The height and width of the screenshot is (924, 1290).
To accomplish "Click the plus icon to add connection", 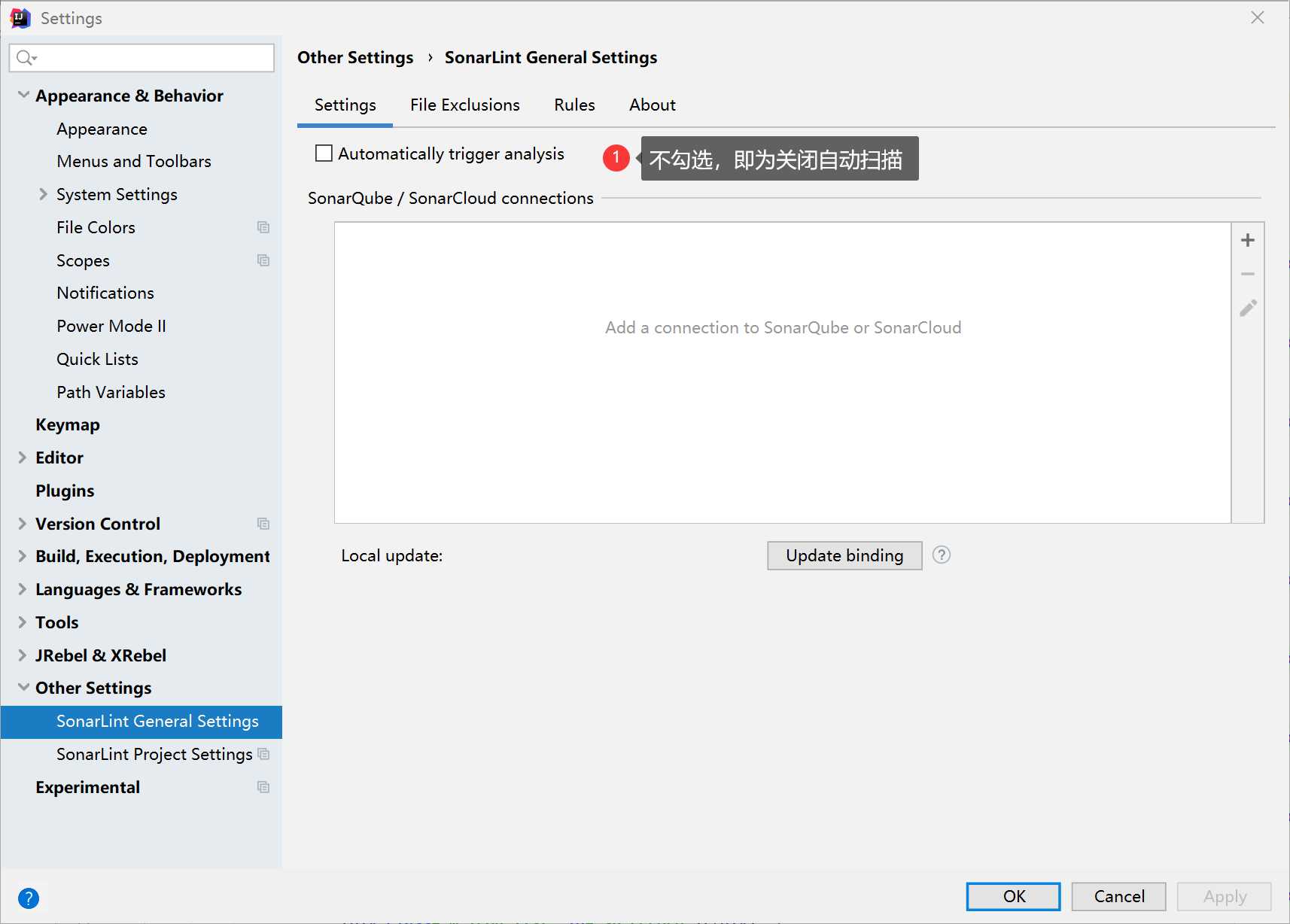I will point(1247,240).
